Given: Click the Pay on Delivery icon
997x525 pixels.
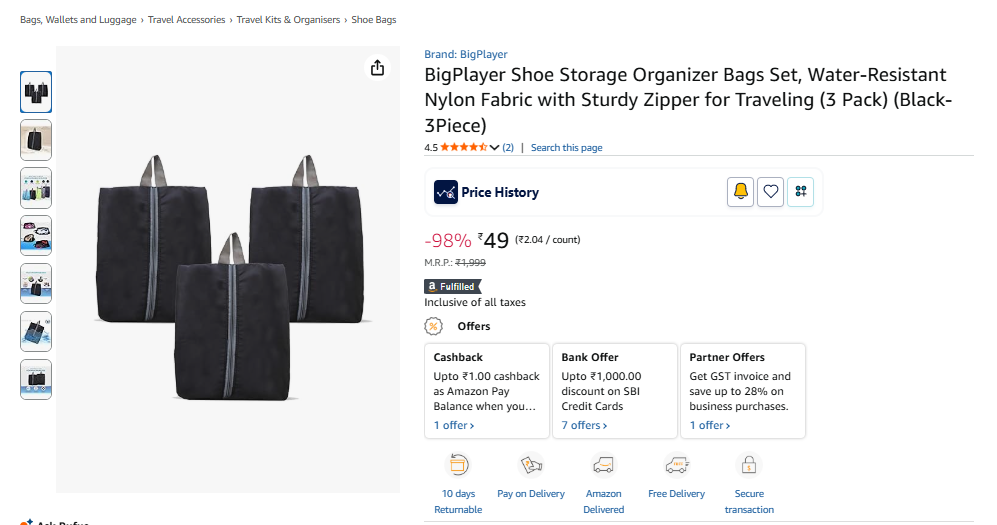Looking at the screenshot, I should (x=531, y=465).
